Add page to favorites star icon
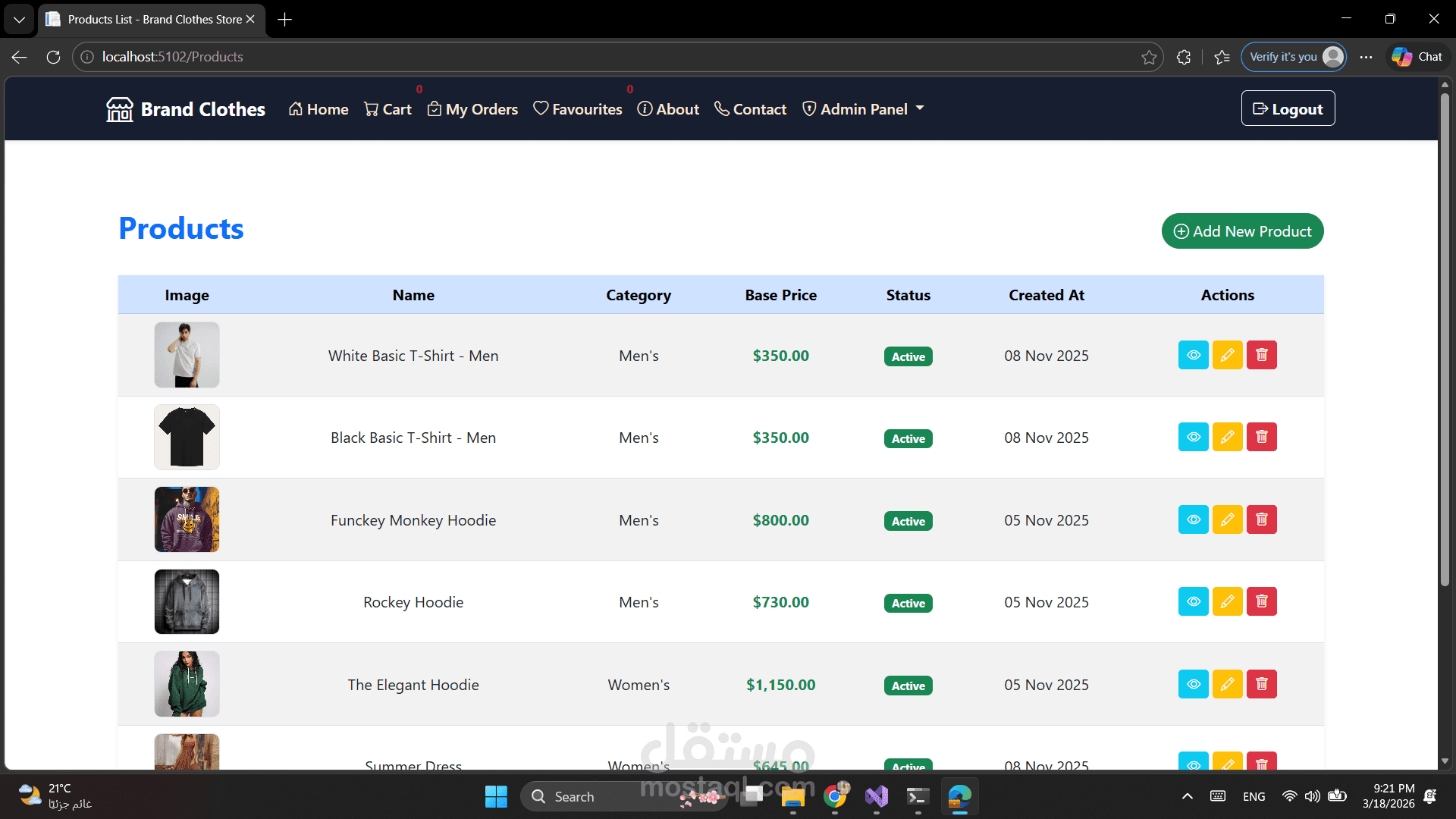The width and height of the screenshot is (1456, 819). pyautogui.click(x=1149, y=57)
